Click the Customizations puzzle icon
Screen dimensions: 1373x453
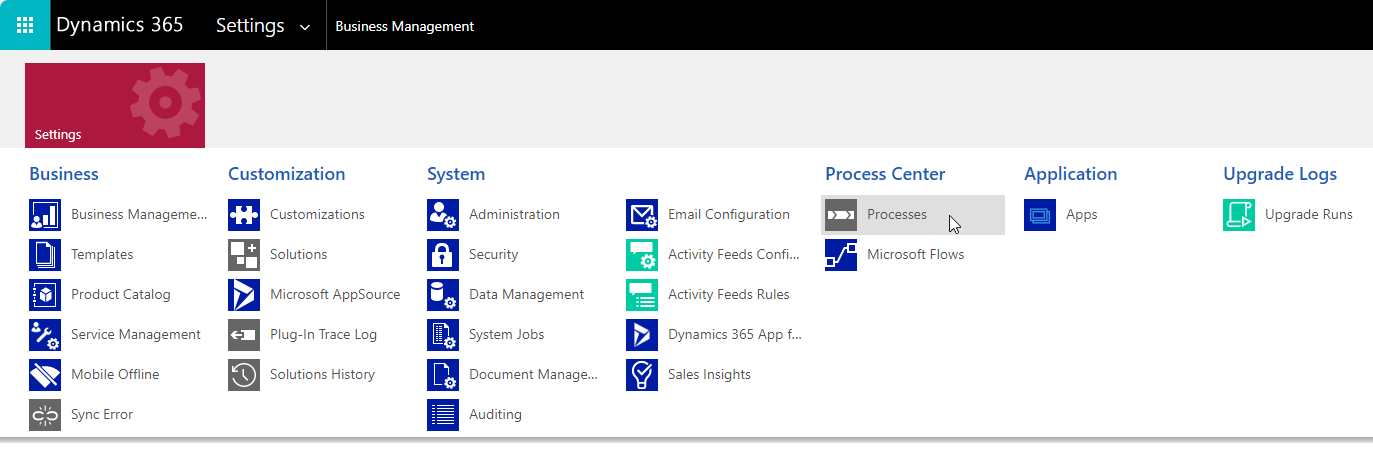coord(244,215)
